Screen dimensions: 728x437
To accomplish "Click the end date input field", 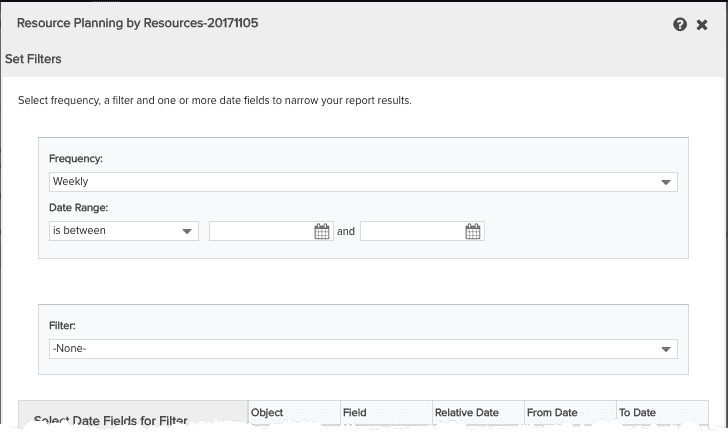I will click(x=412, y=231).
